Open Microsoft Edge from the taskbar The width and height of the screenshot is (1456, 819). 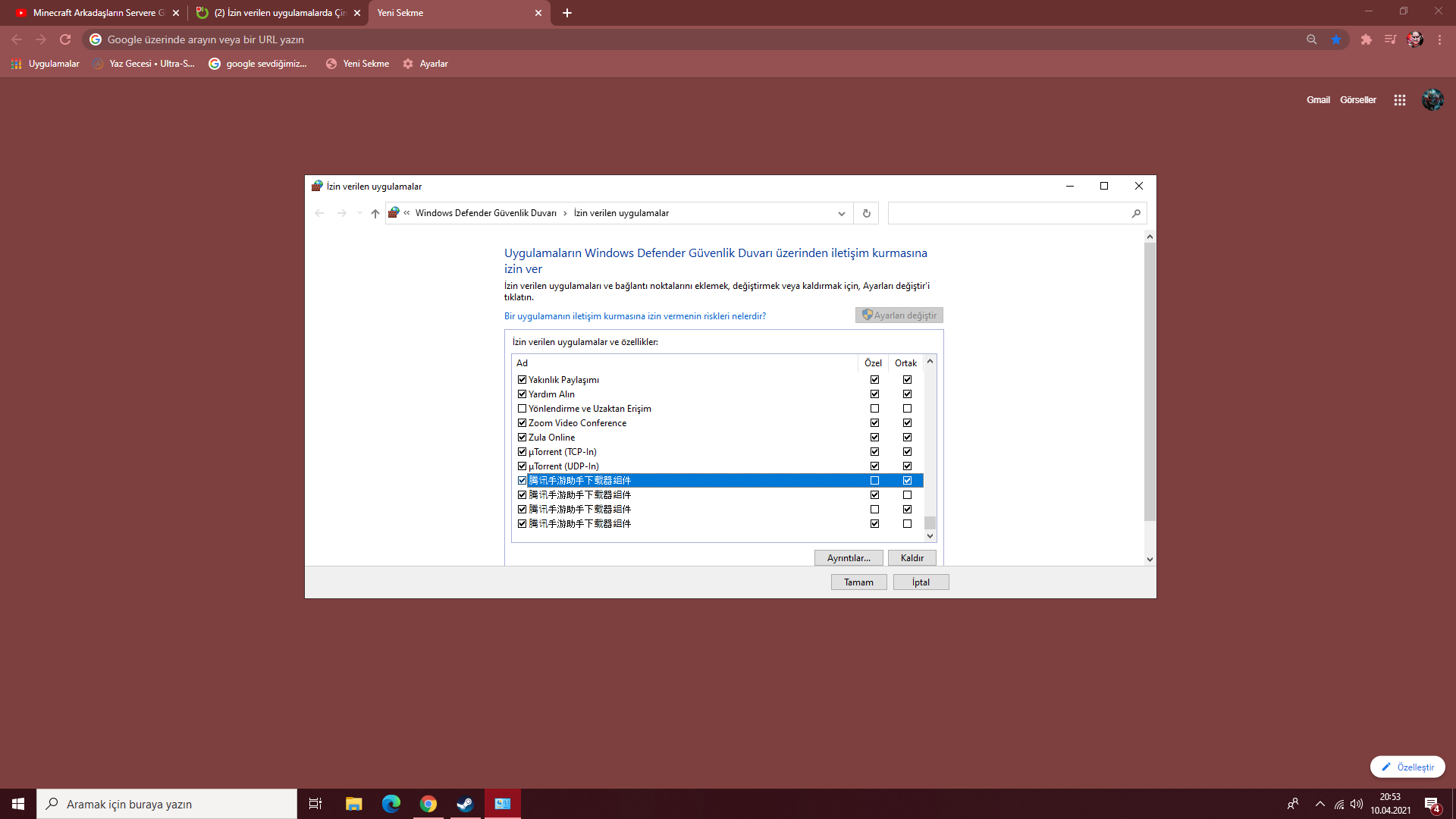click(391, 804)
